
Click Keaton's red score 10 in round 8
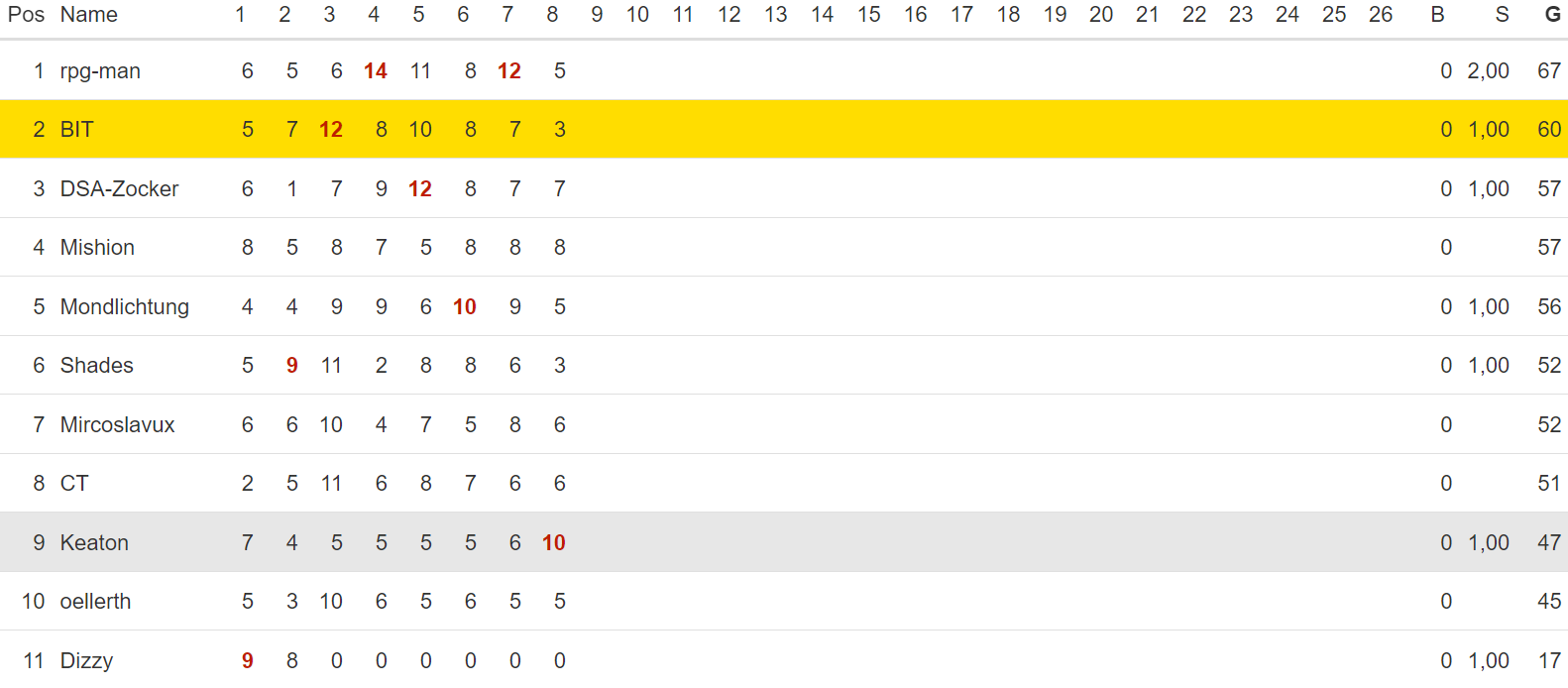tap(554, 542)
